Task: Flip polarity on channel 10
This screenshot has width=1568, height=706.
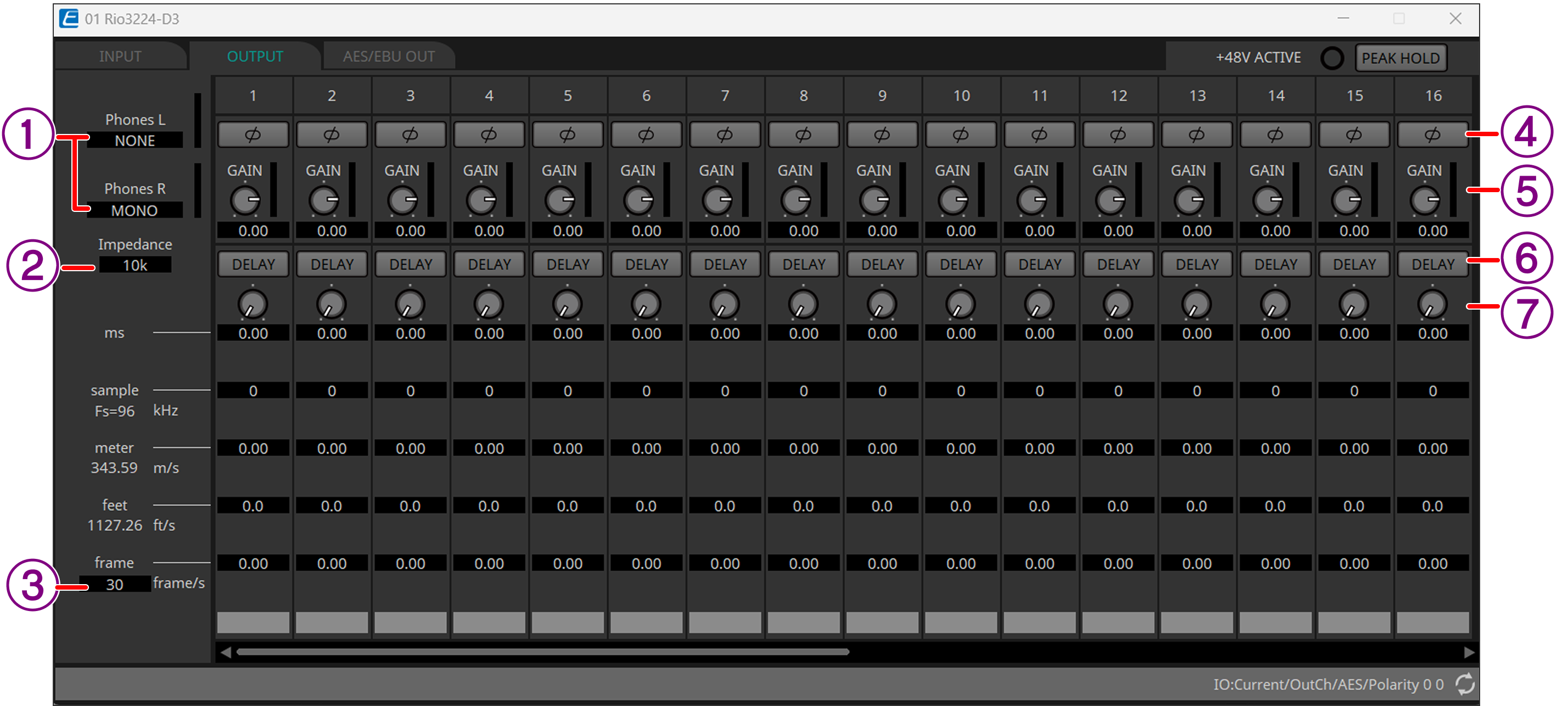Action: point(961,135)
